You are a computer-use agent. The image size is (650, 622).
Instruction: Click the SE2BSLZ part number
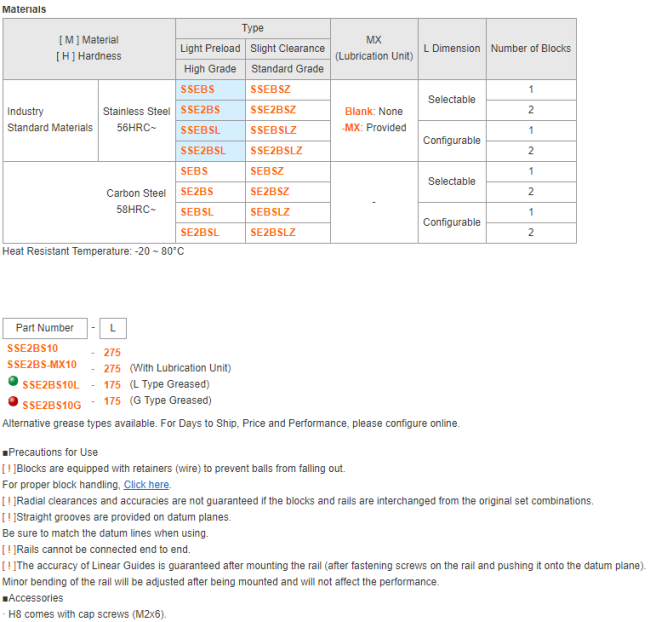(x=273, y=232)
